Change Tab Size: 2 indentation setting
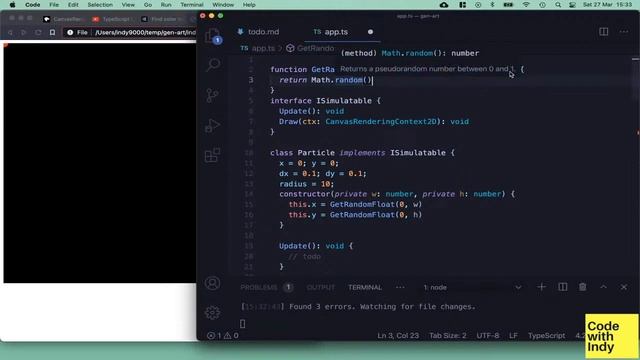Viewport: 640px width, 360px height. (x=447, y=336)
